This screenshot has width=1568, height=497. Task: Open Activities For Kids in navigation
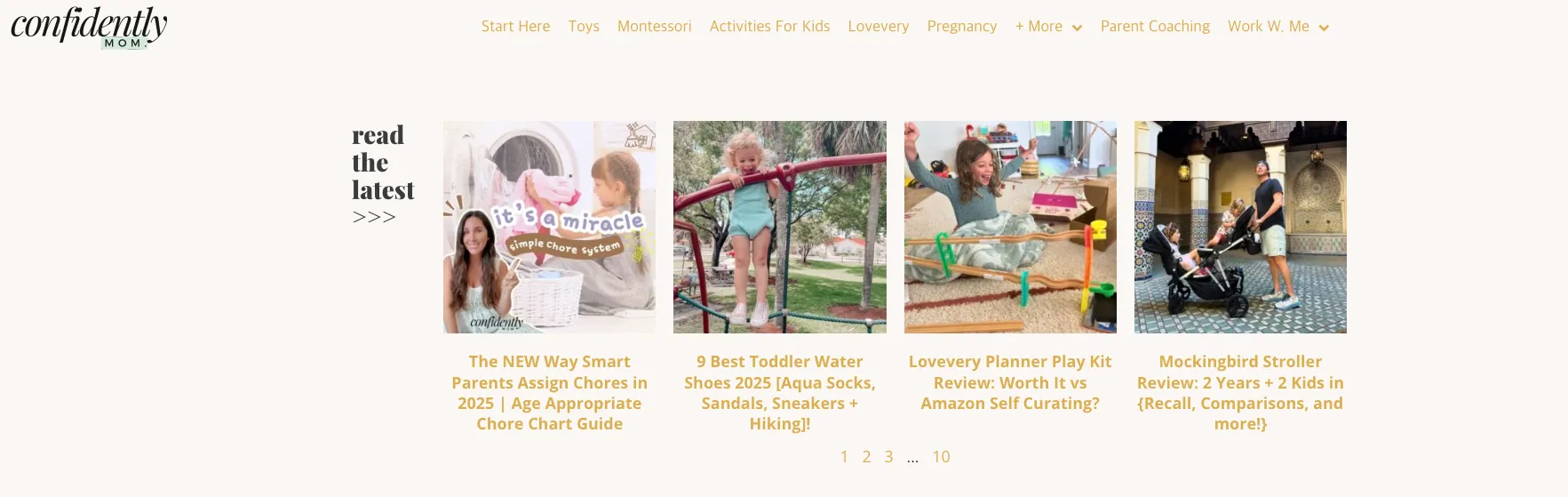tap(769, 27)
